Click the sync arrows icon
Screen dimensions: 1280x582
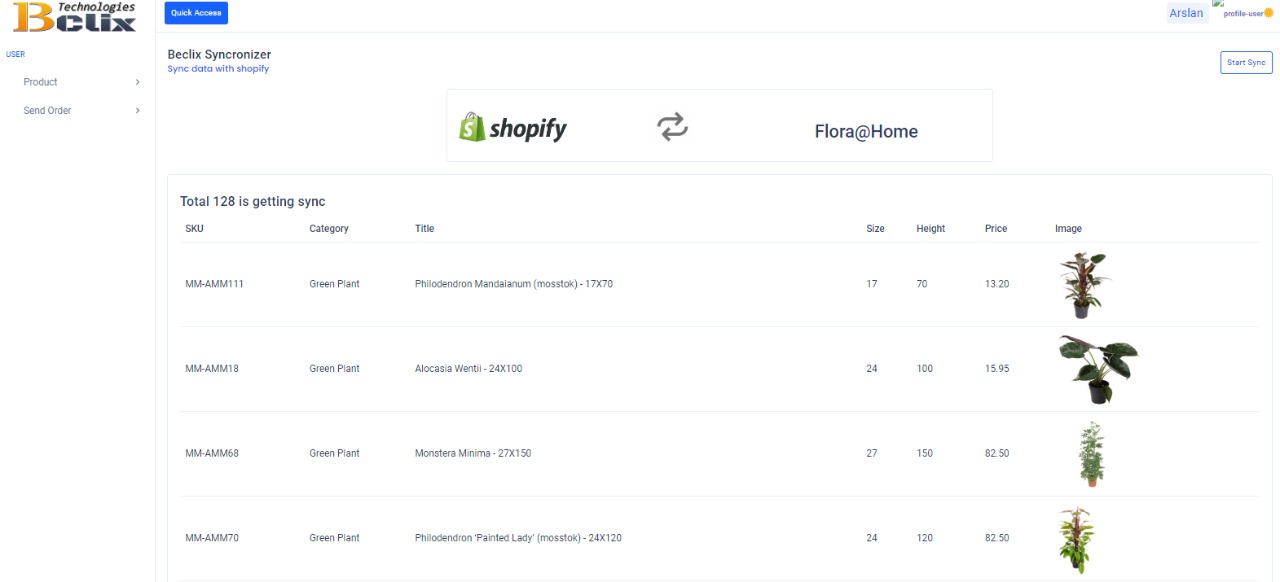(x=672, y=127)
